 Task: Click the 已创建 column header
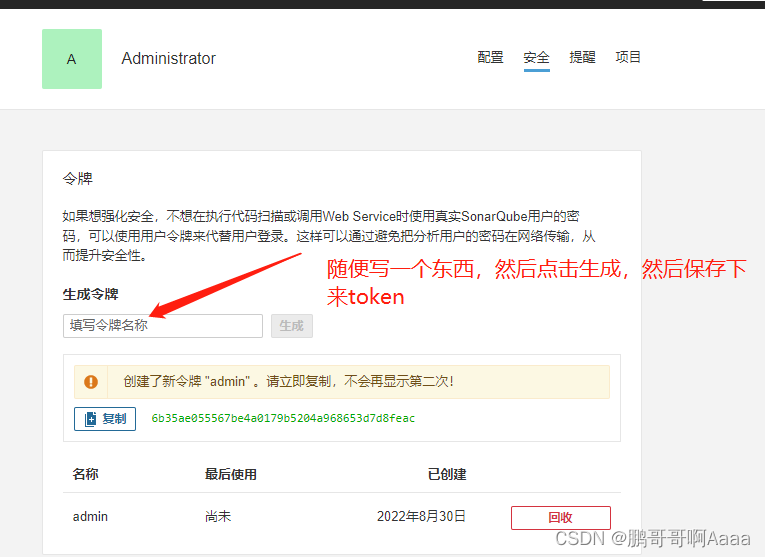pos(447,474)
